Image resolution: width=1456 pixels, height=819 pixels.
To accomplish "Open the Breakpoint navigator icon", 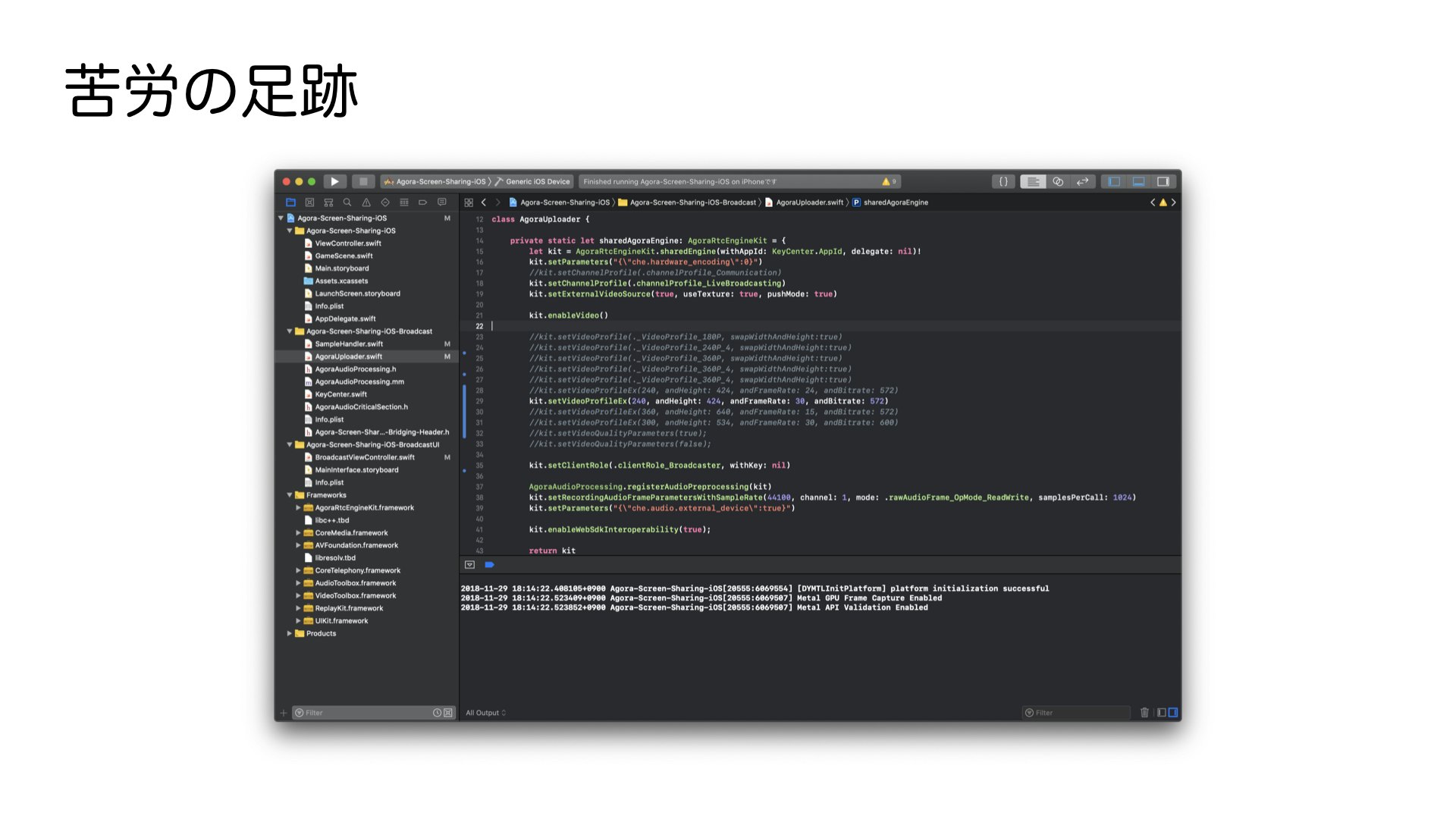I will pos(422,202).
